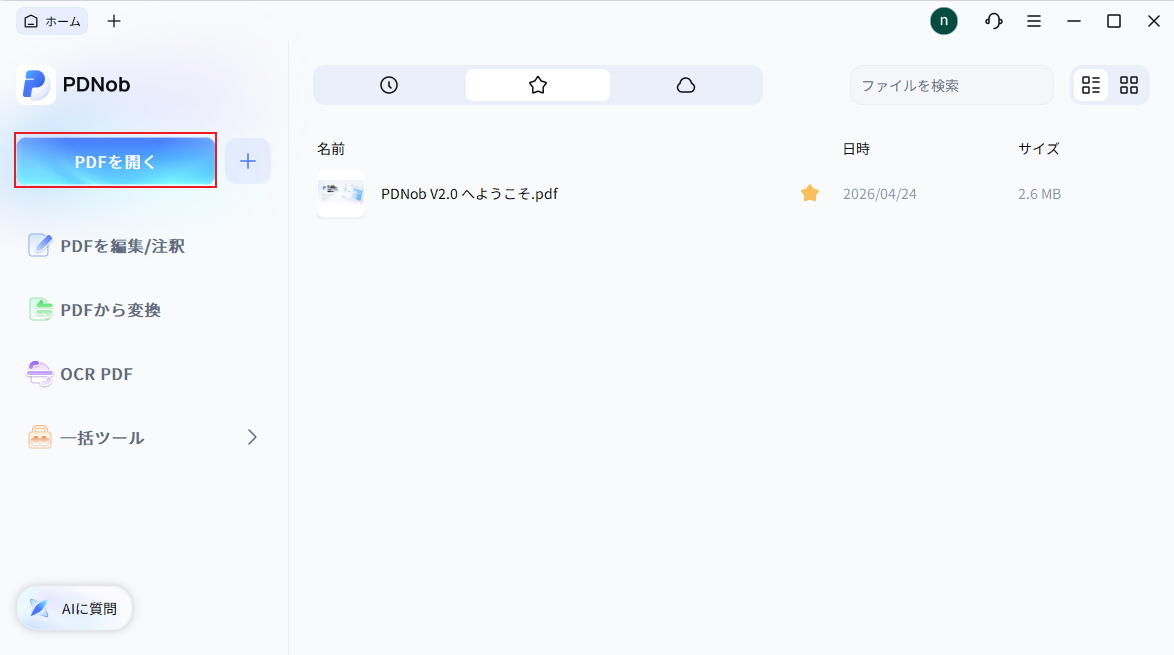
Task: Click the 名前 column header
Action: (331, 149)
